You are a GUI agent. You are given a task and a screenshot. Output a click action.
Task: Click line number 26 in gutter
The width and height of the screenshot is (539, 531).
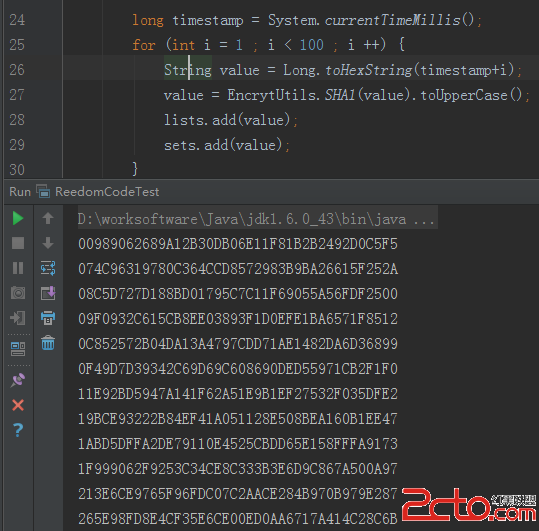click(17, 70)
